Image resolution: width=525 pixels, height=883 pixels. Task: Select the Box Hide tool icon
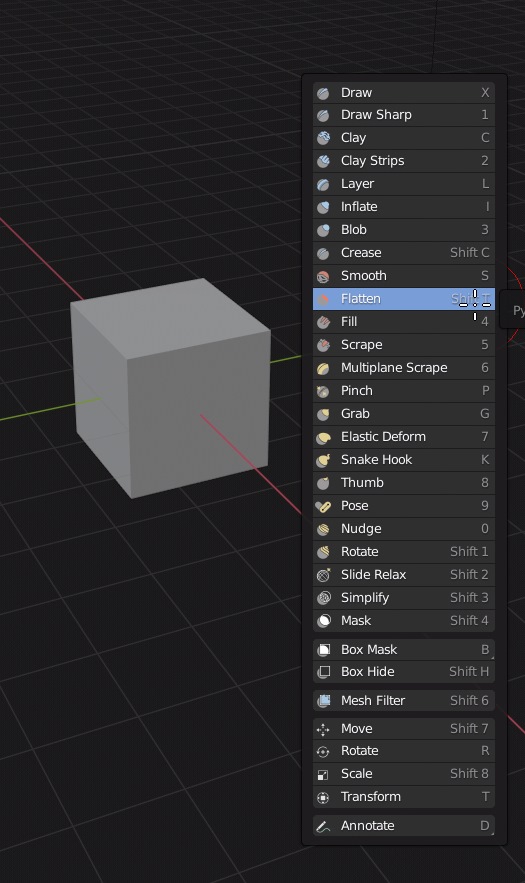pyautogui.click(x=323, y=672)
